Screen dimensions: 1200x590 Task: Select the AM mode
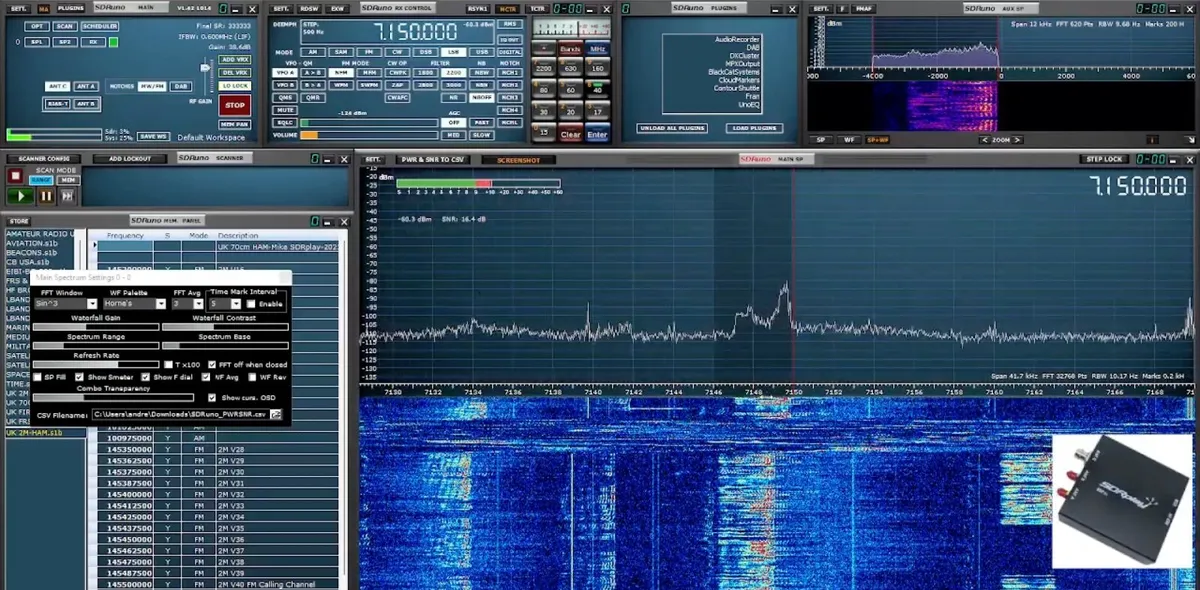(312, 52)
